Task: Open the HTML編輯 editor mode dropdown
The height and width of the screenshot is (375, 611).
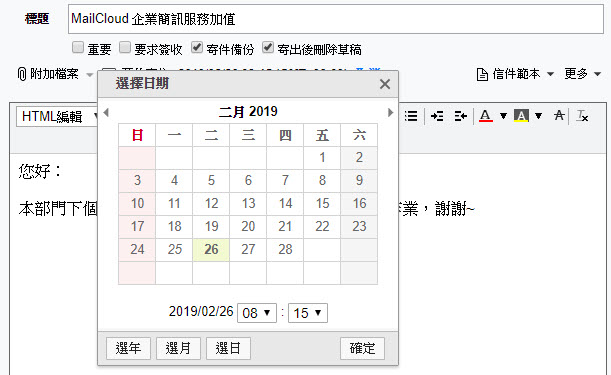Action: pos(57,117)
